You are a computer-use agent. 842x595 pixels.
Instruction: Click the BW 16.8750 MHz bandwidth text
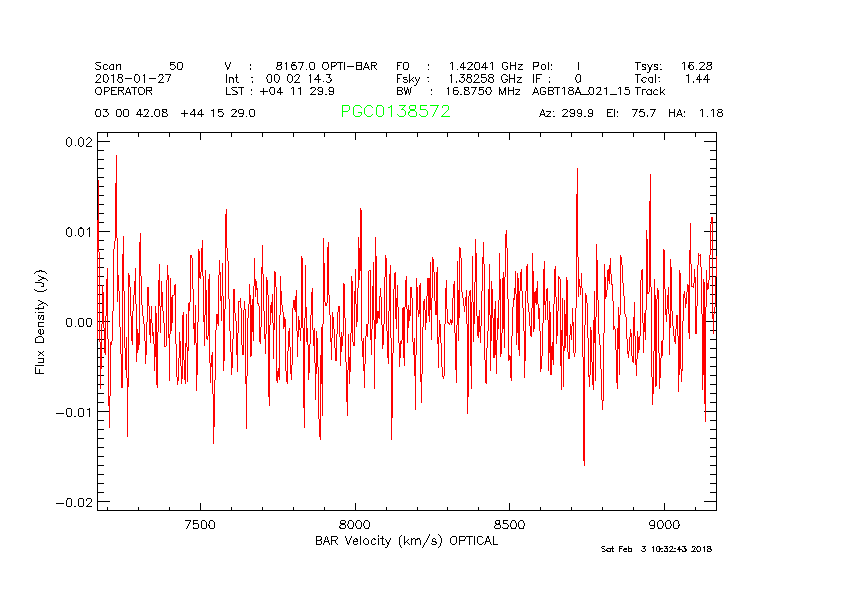[458, 91]
